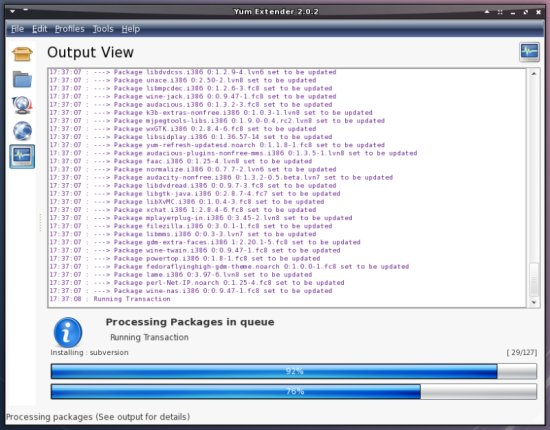Click the output log scrollbar thumb
The height and width of the screenshot is (430, 550).
tap(534, 280)
